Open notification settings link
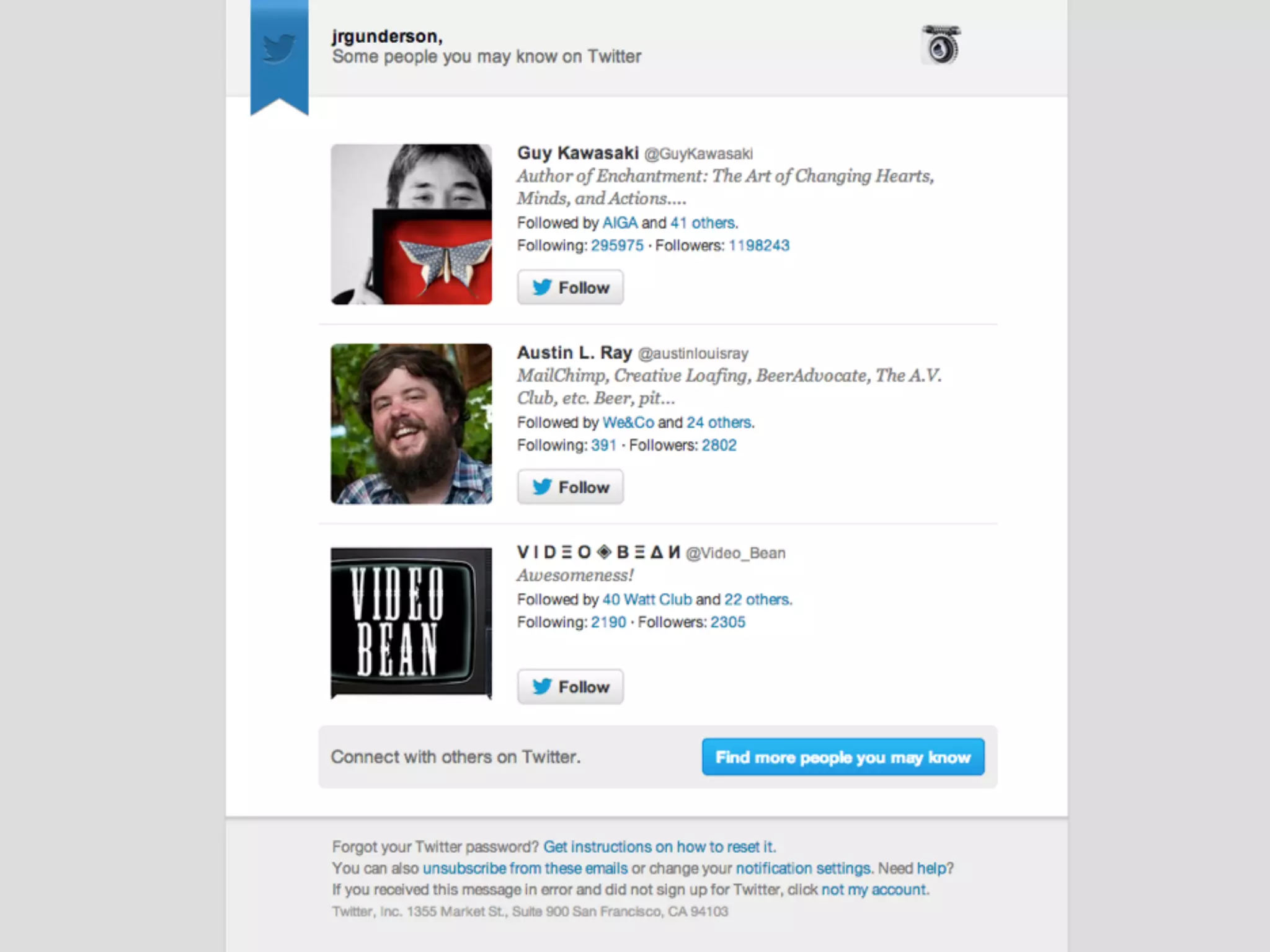 [x=804, y=868]
